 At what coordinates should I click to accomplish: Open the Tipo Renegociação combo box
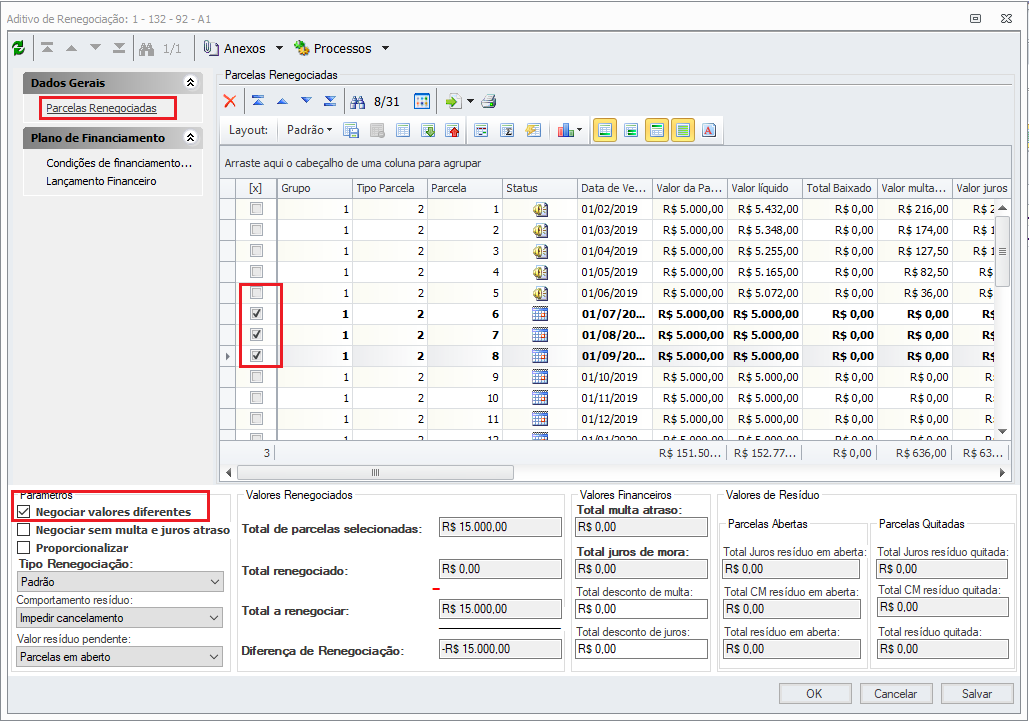(x=120, y=582)
